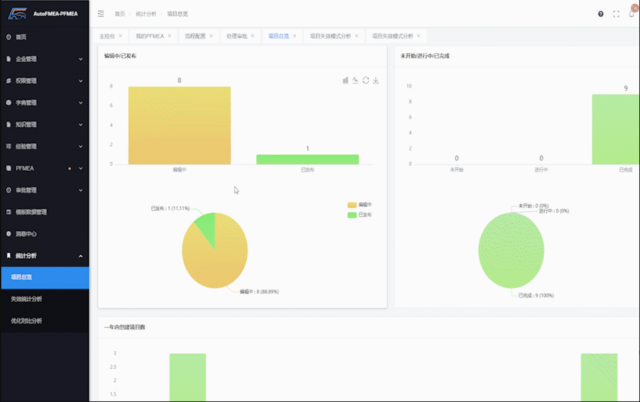This screenshot has height=402, width=640.
Task: Click the green 已完成 bar with value 9
Action: tap(615, 129)
